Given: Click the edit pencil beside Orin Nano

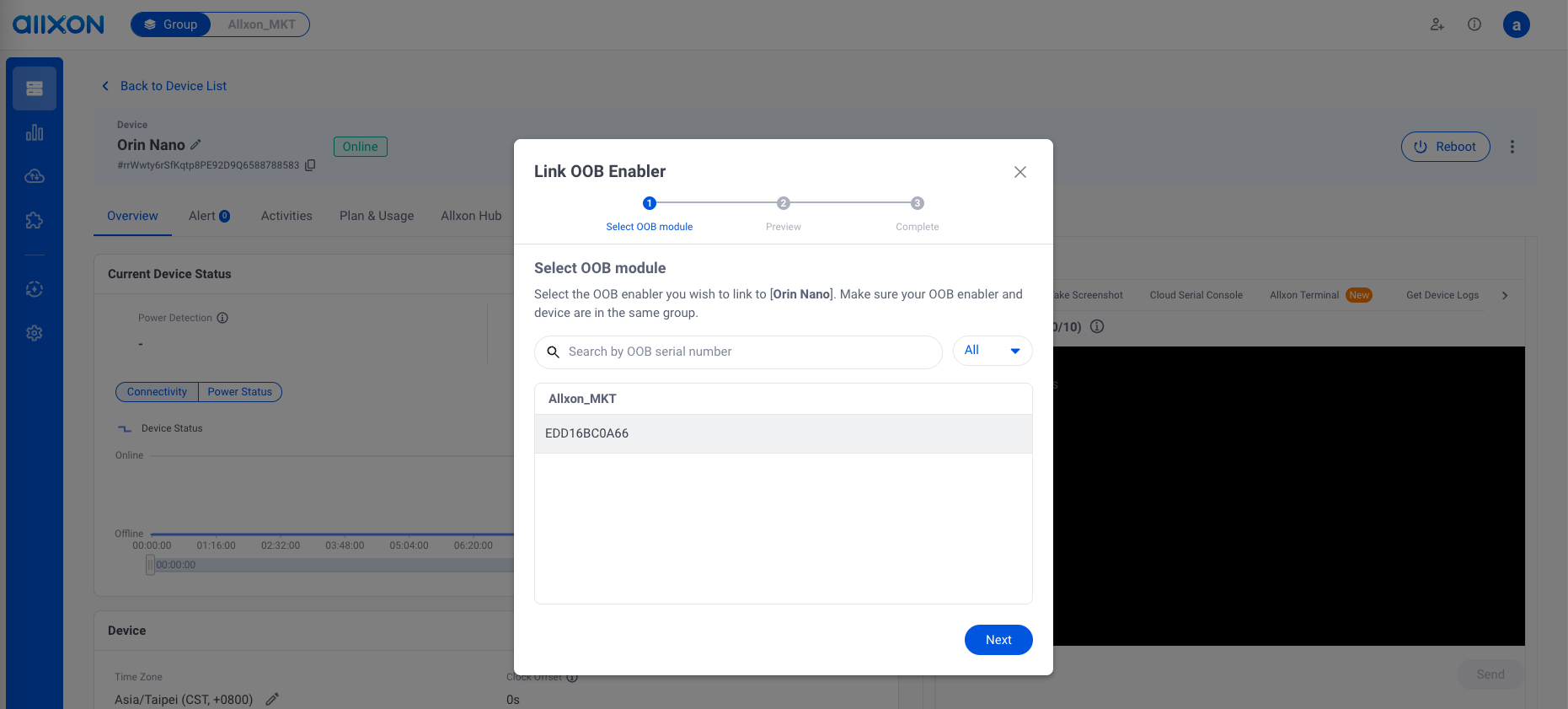Looking at the screenshot, I should [x=196, y=145].
